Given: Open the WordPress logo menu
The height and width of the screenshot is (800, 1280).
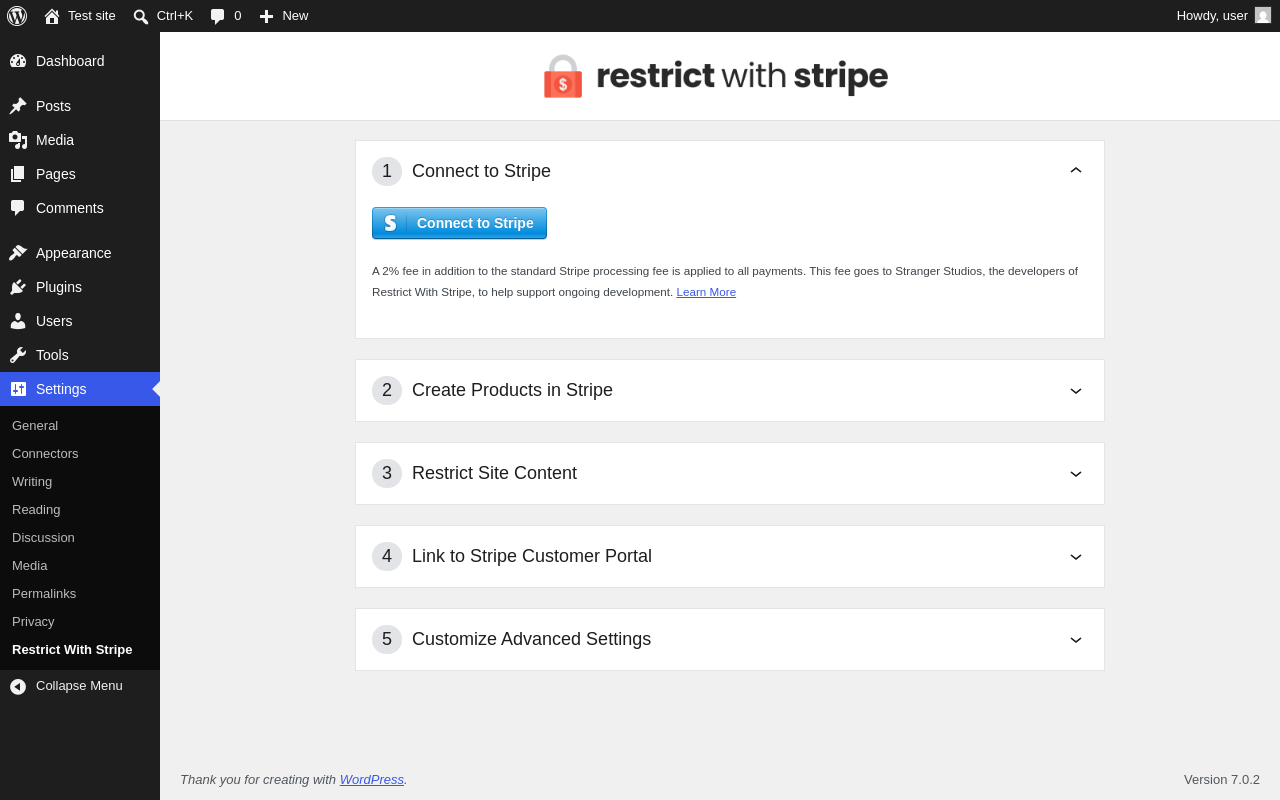Looking at the screenshot, I should 17,16.
